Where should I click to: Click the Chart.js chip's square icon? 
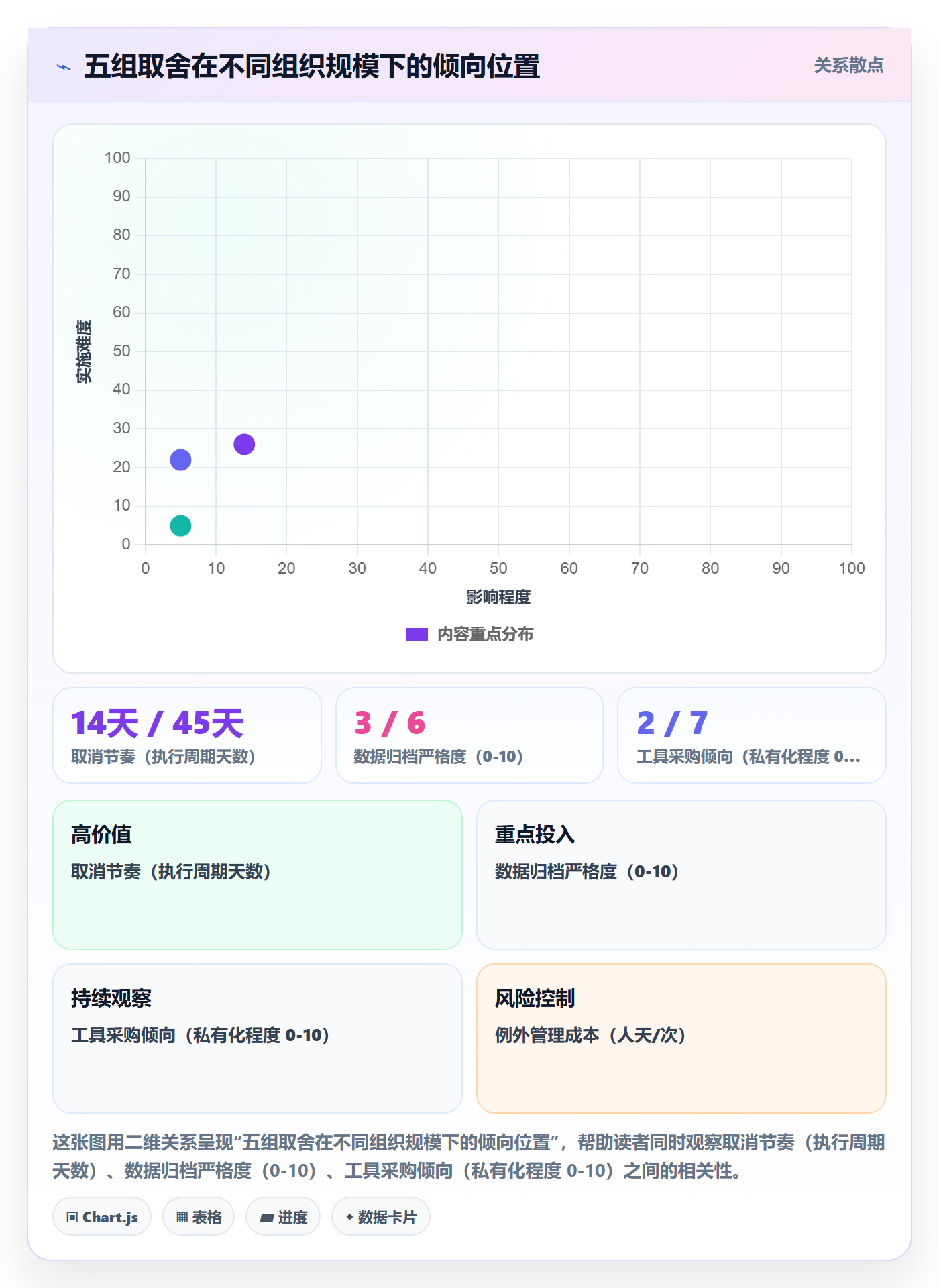pos(72,1218)
